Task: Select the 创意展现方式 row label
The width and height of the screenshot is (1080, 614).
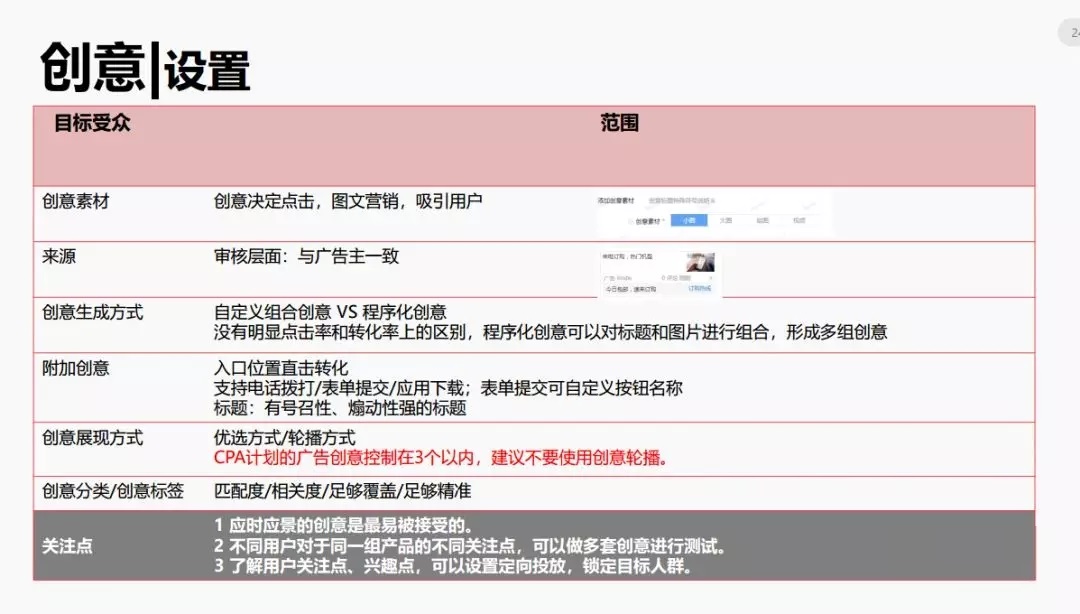Action: point(92,437)
